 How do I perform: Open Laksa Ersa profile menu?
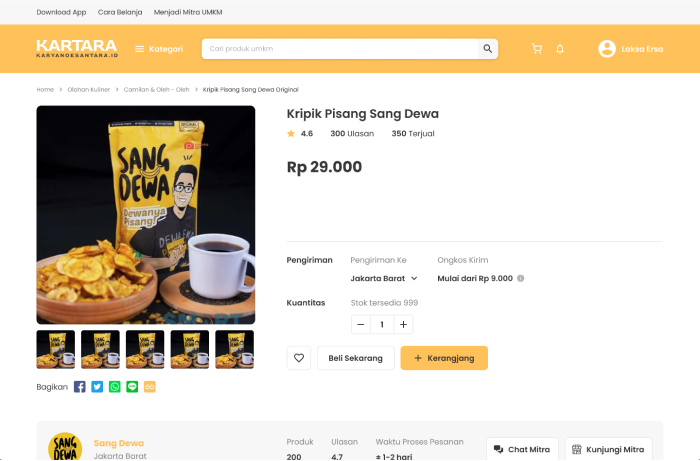630,49
